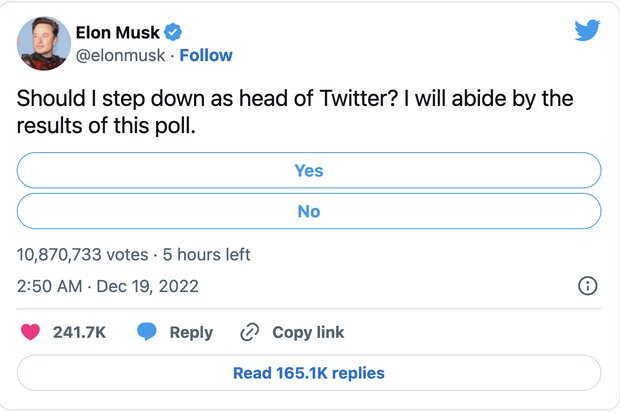620x413 pixels.
Task: Open the tweet info circle icon
Action: 589,286
